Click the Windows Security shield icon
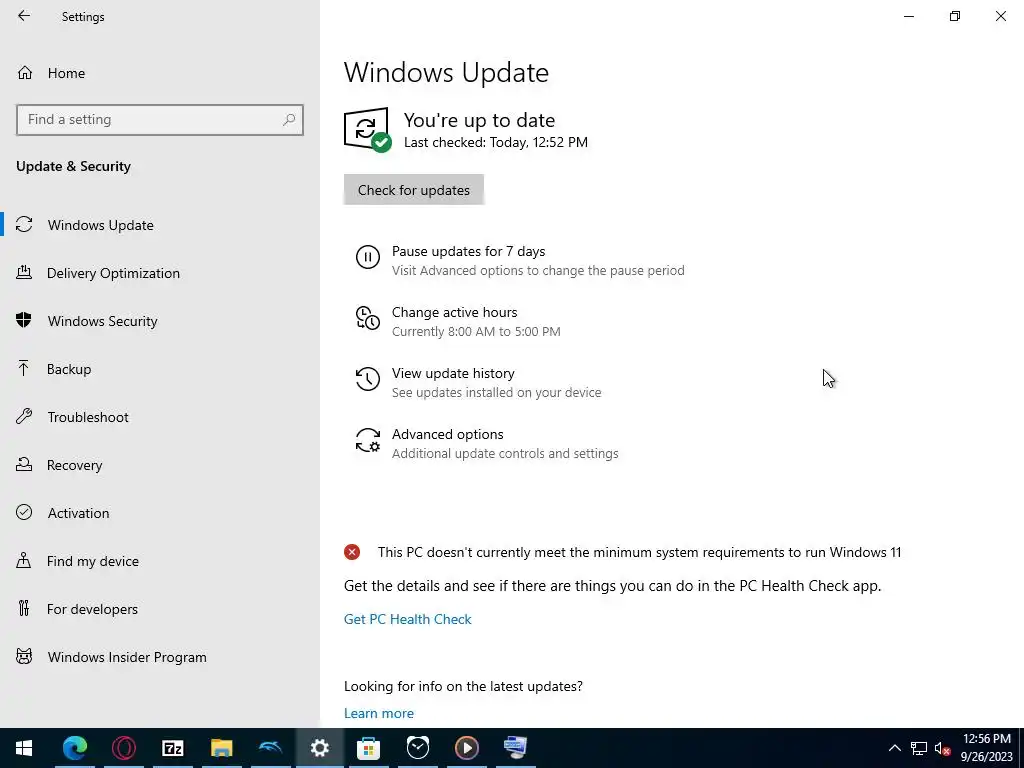Viewport: 1024px width, 768px height. coord(24,320)
